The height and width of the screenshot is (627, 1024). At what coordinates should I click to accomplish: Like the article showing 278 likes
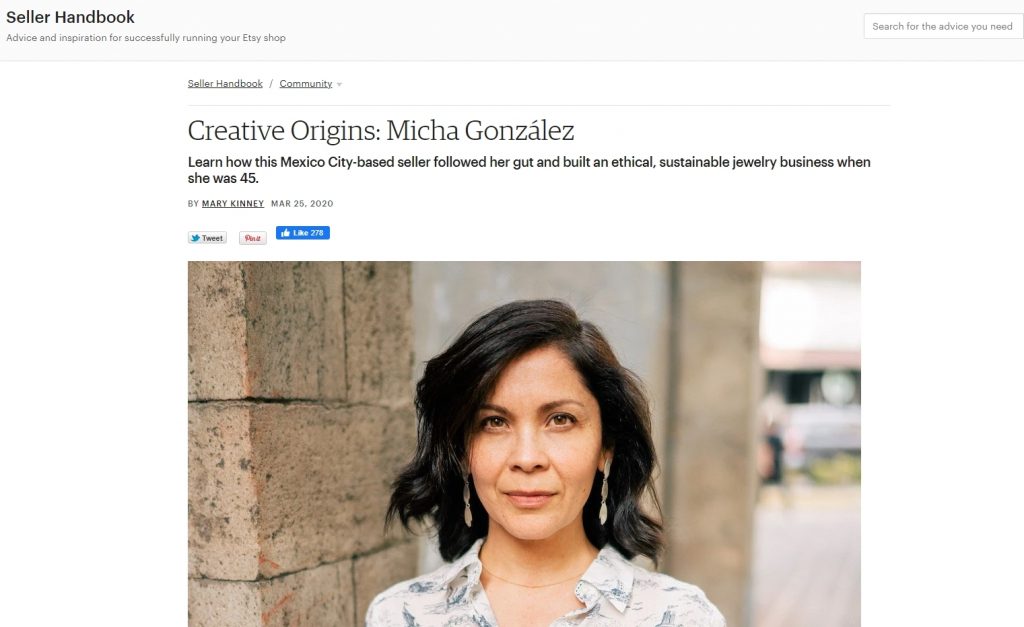pyautogui.click(x=302, y=233)
